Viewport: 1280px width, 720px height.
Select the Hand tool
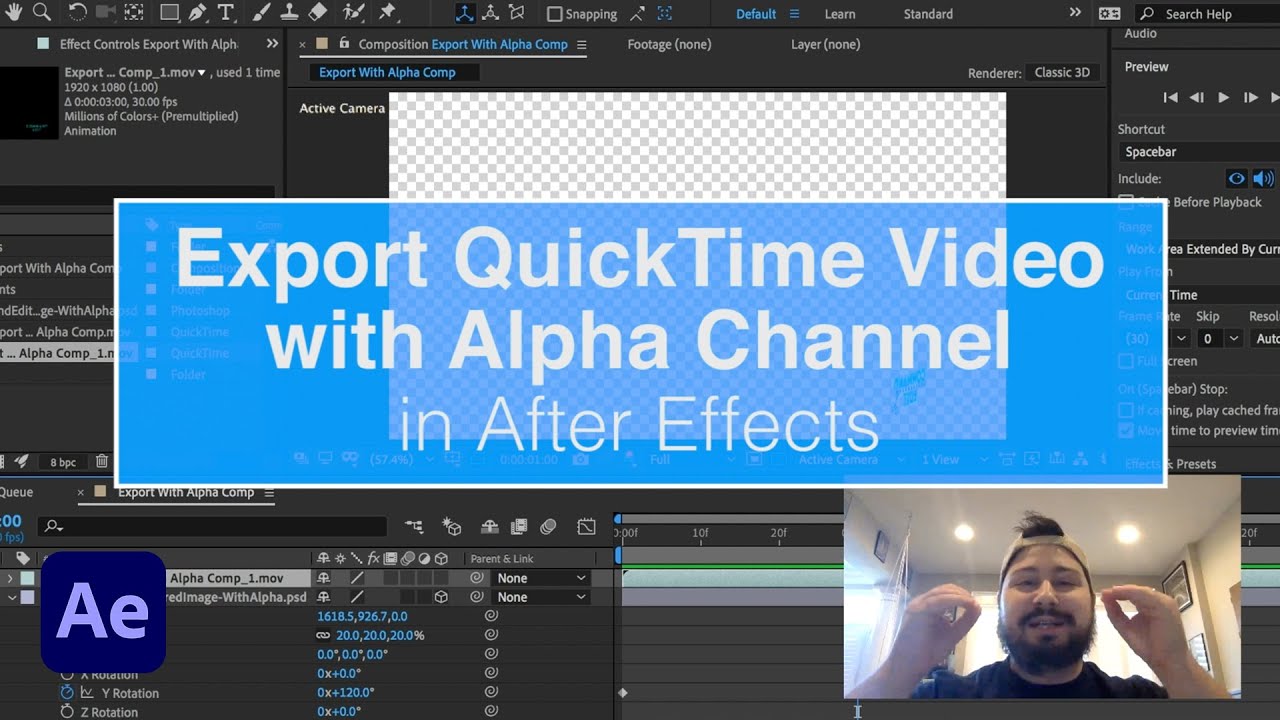(13, 12)
